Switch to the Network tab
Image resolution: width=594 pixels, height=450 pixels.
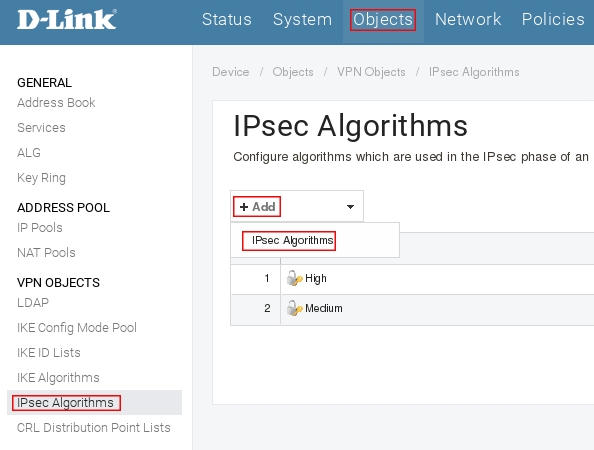click(468, 19)
